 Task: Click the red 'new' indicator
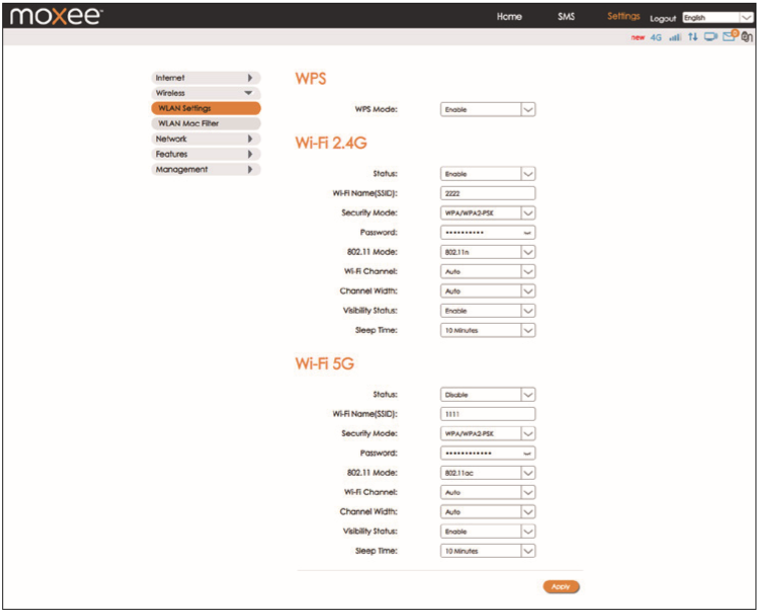[x=637, y=37]
